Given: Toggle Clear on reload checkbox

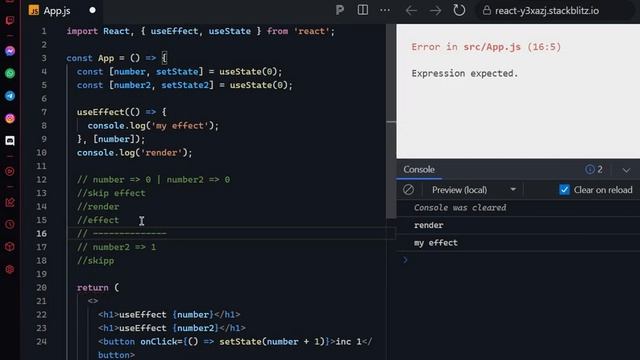Looking at the screenshot, I should [x=564, y=190].
